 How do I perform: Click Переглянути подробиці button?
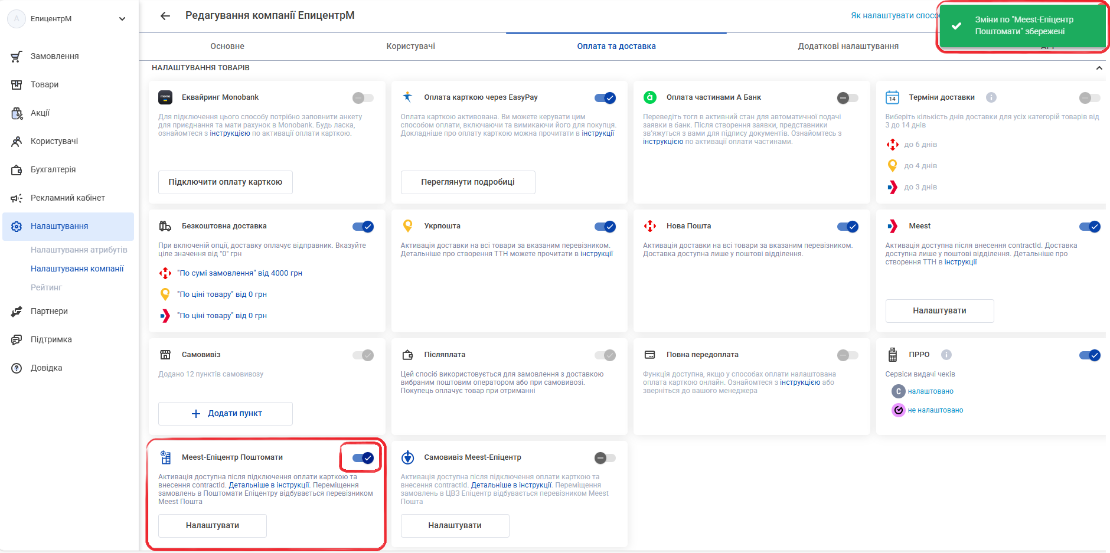tap(468, 182)
